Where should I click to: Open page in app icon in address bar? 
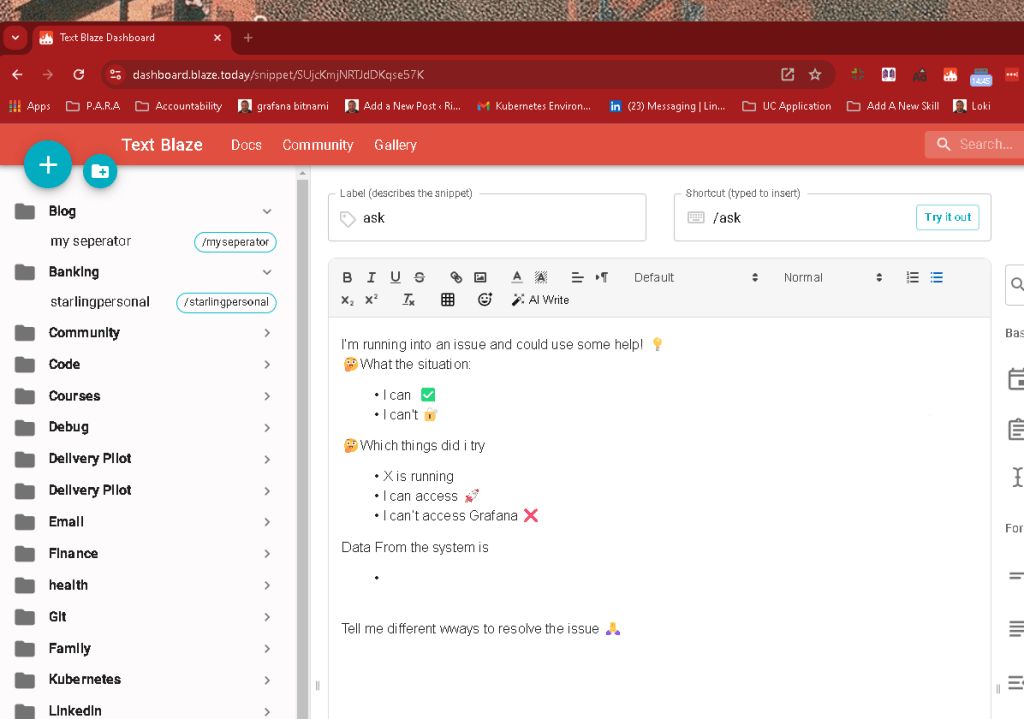(788, 74)
